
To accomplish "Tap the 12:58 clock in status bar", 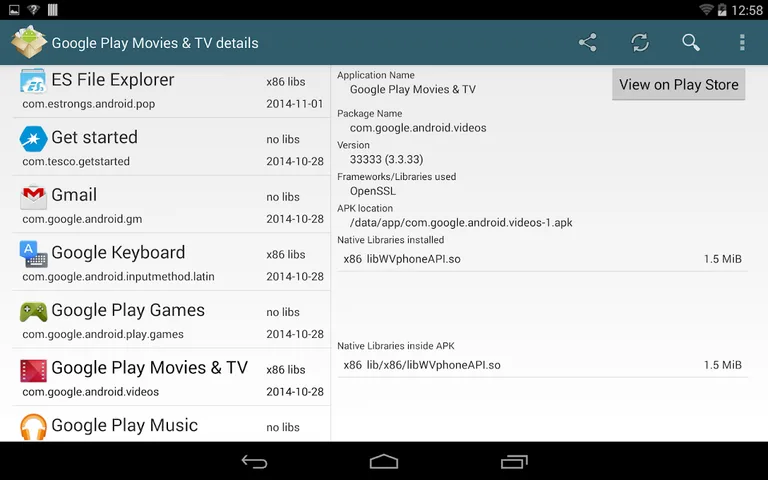I will [x=746, y=10].
